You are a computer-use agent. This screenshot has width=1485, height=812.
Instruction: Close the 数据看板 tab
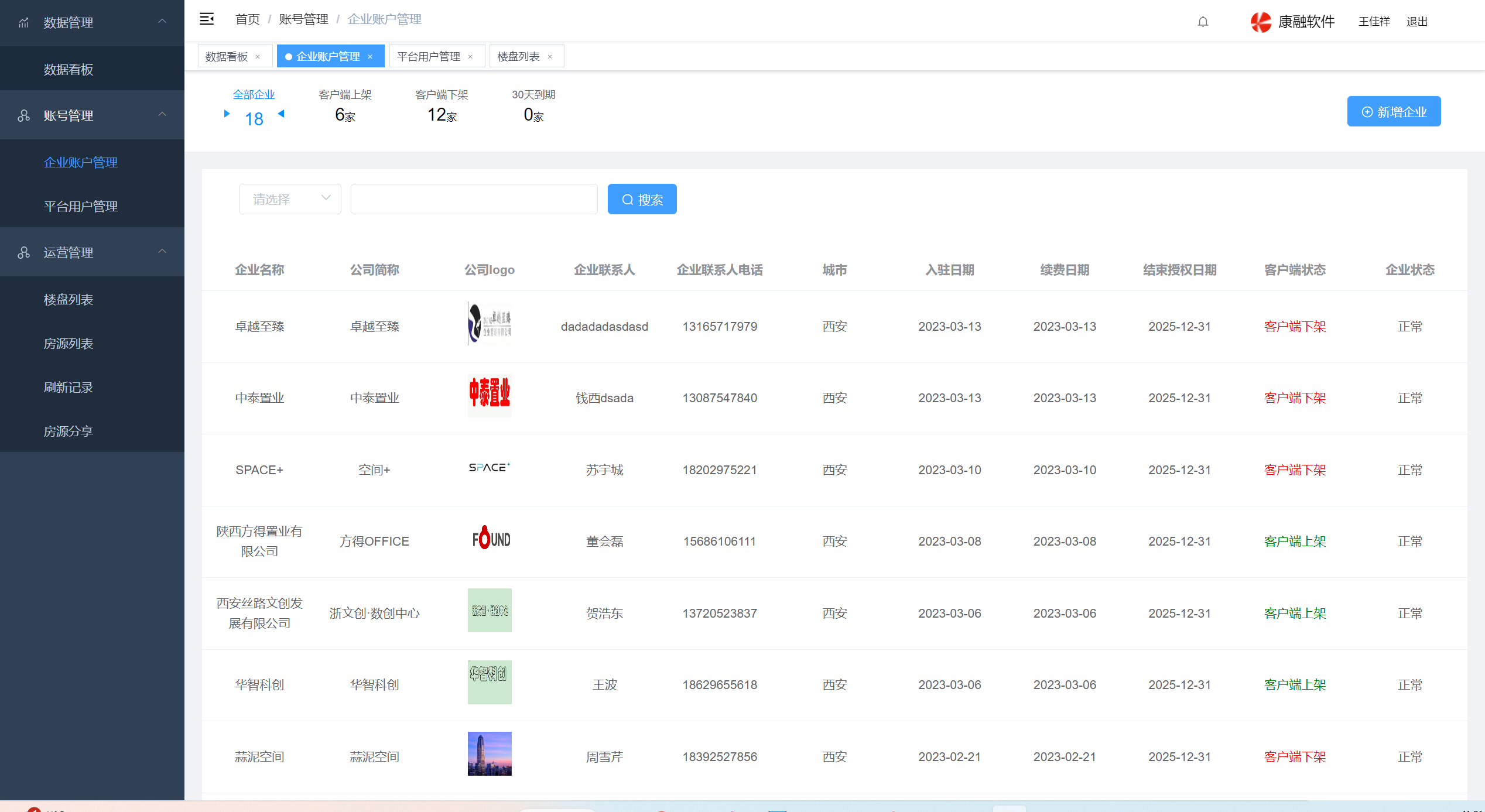point(258,57)
